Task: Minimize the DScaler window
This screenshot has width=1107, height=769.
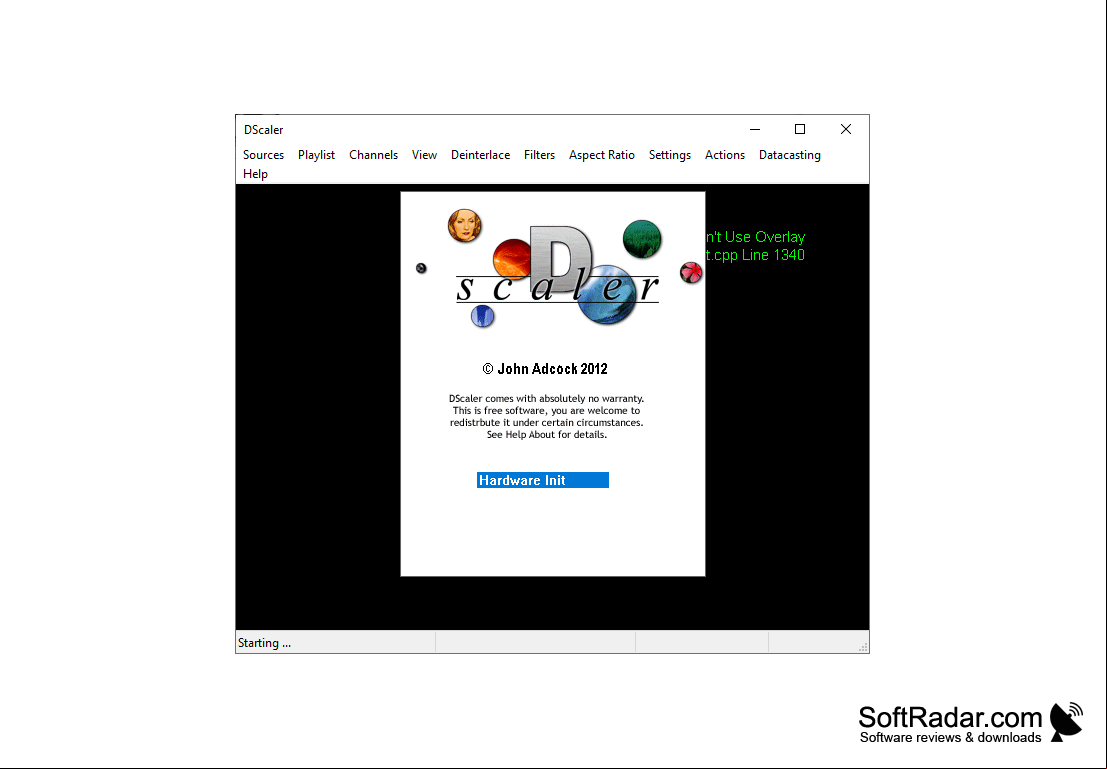Action: (x=755, y=129)
